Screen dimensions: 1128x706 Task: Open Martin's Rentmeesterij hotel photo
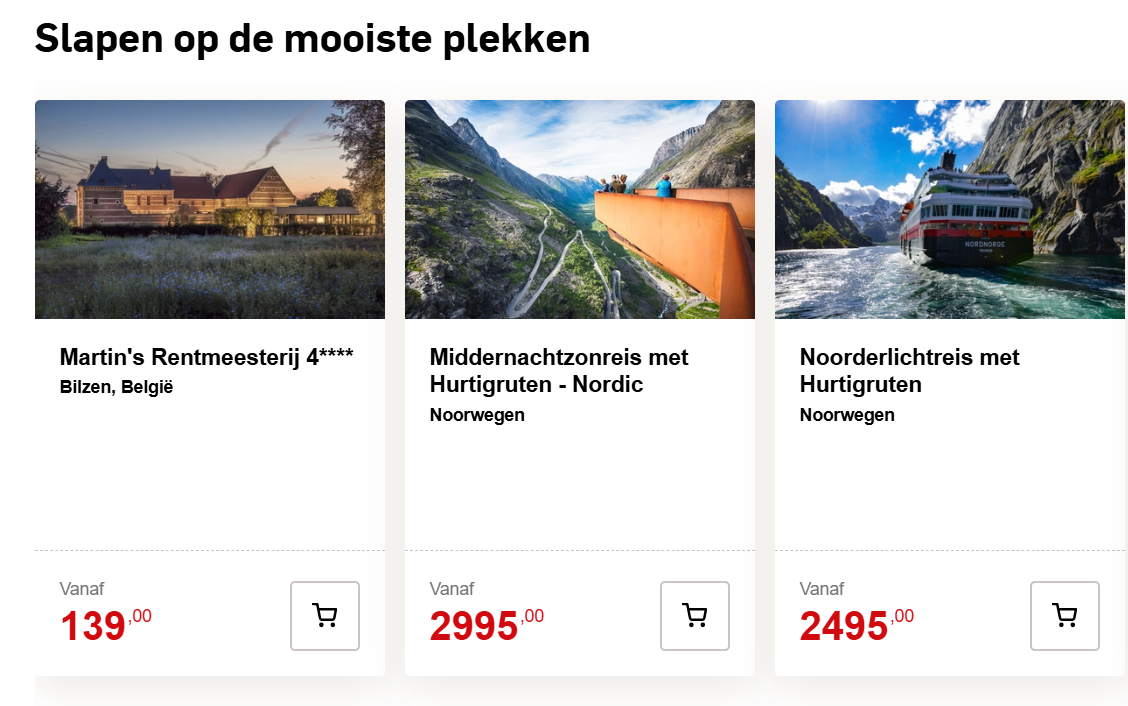(210, 209)
